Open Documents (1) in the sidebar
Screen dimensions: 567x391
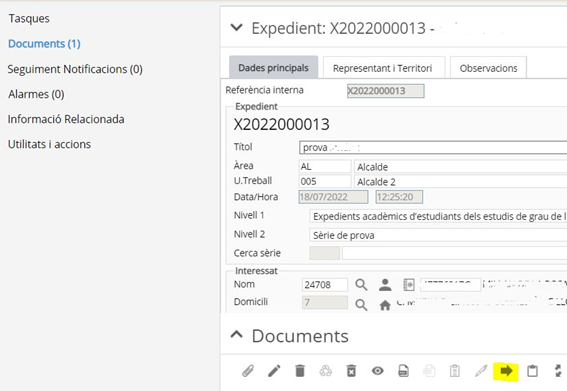(x=44, y=44)
